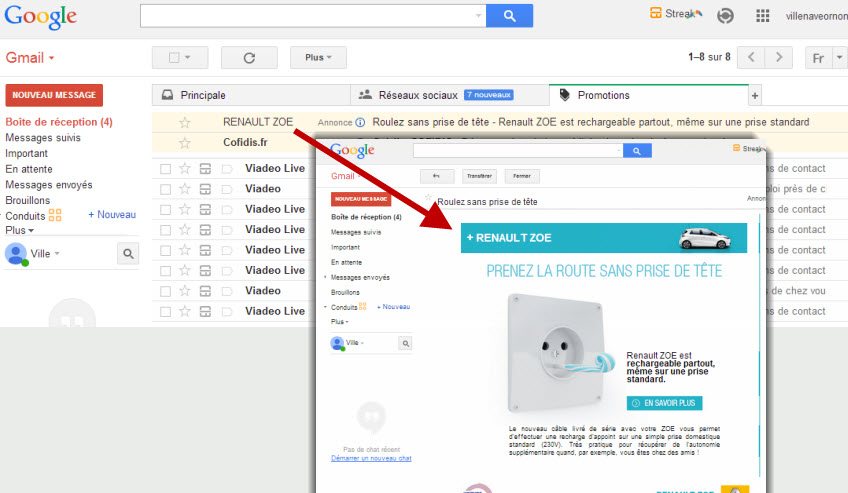Tick checkbox for last Viadeo Live email
The width and height of the screenshot is (848, 493).
[165, 312]
